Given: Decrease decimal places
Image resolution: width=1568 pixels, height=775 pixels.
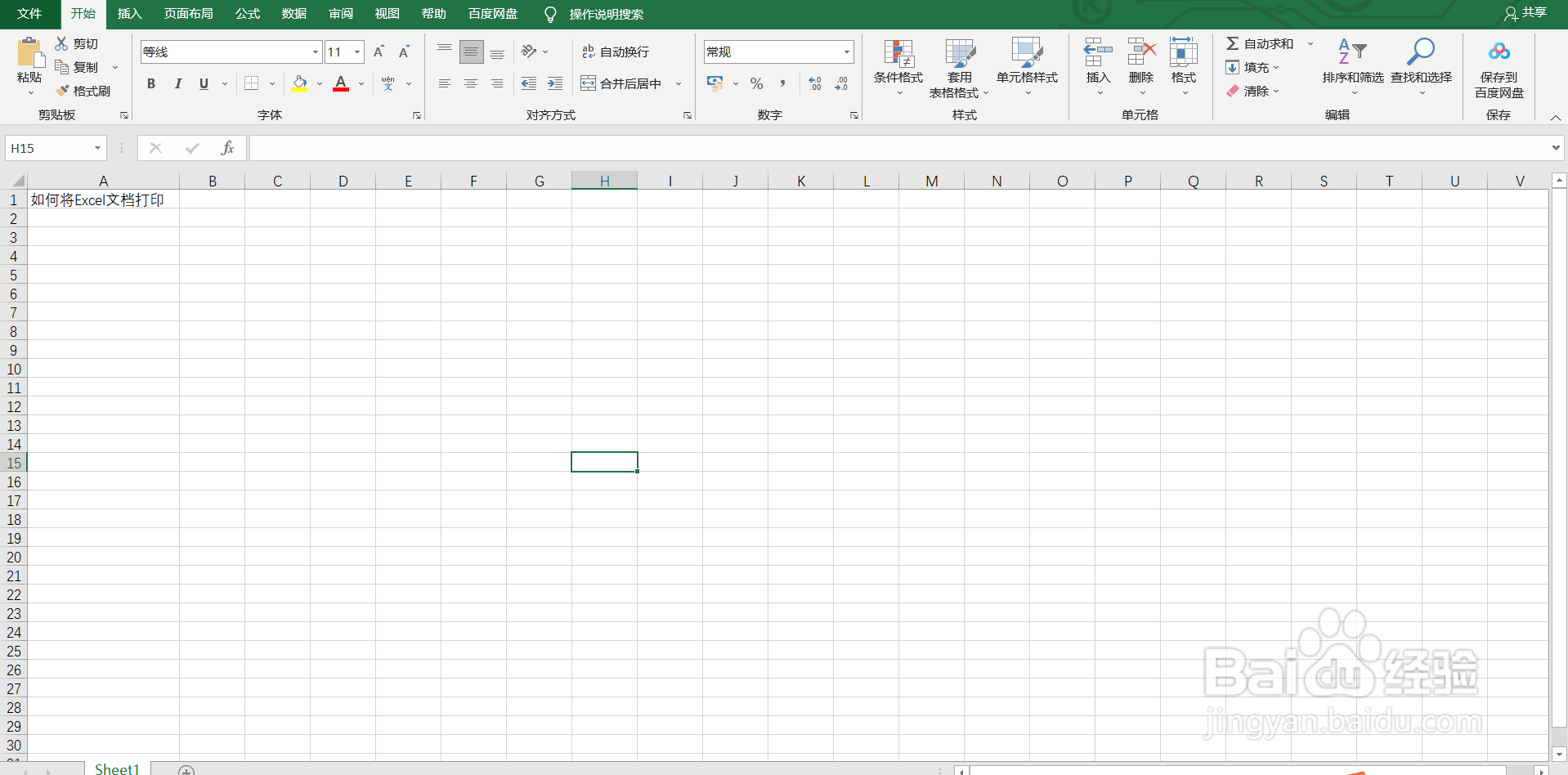Looking at the screenshot, I should coord(841,83).
